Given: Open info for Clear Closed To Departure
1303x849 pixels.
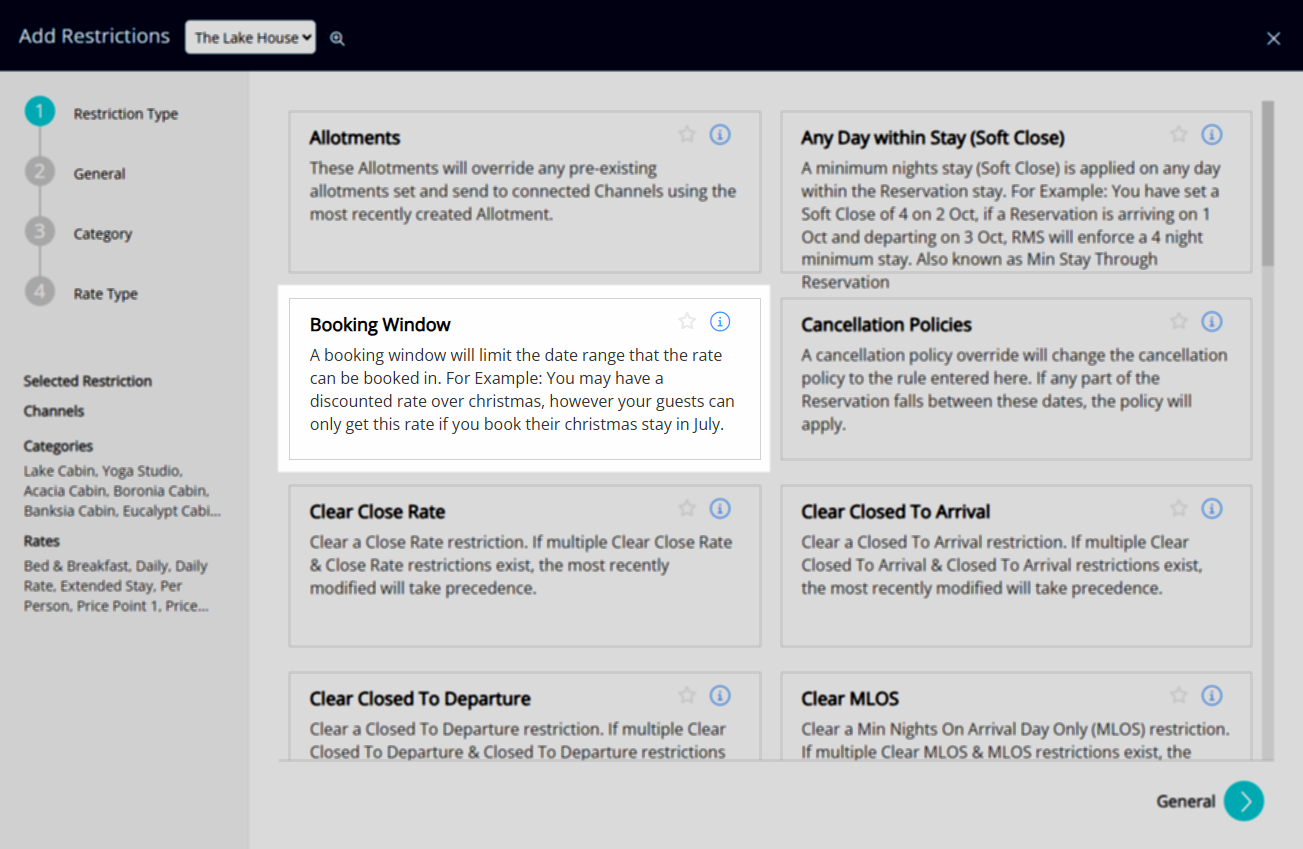Looking at the screenshot, I should 720,695.
